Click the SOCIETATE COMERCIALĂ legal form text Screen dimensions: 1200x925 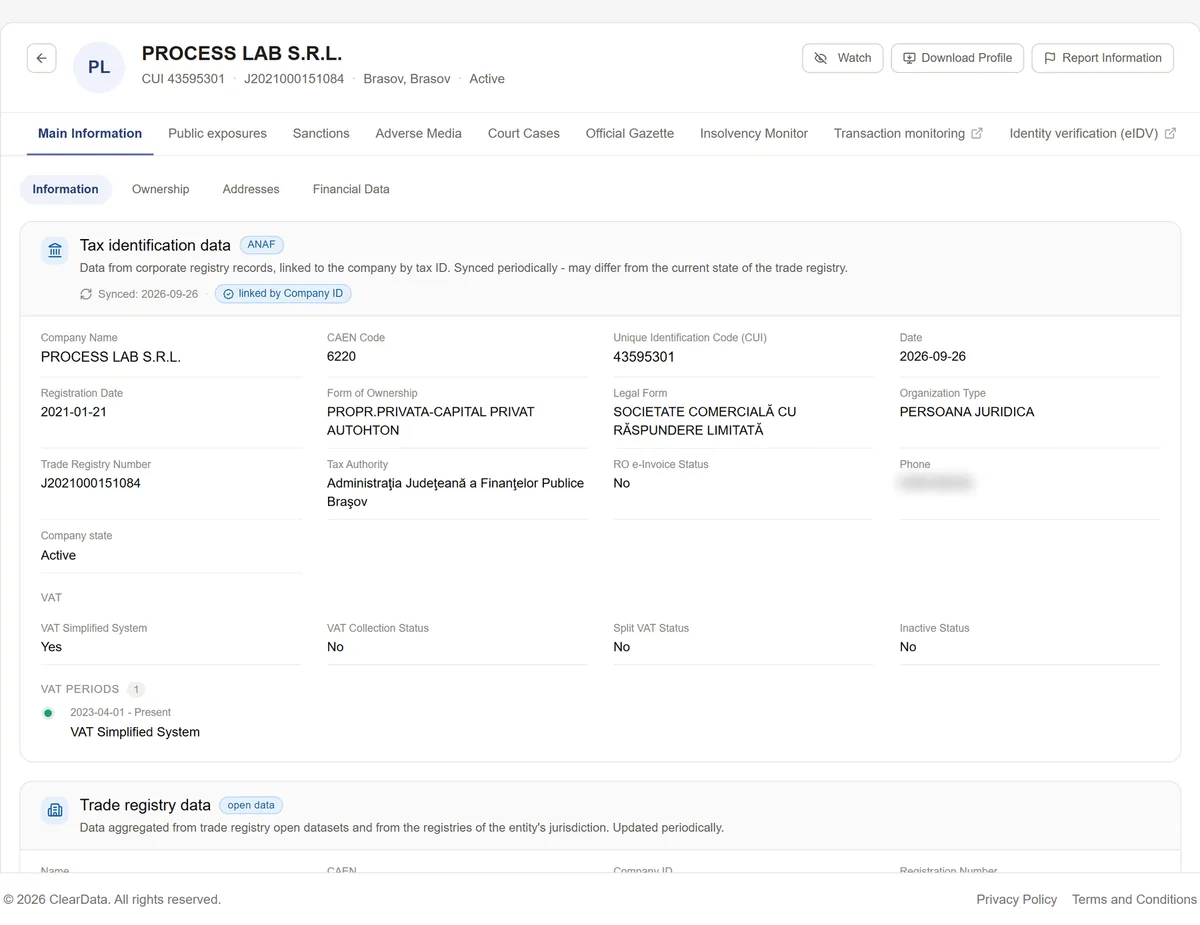705,421
